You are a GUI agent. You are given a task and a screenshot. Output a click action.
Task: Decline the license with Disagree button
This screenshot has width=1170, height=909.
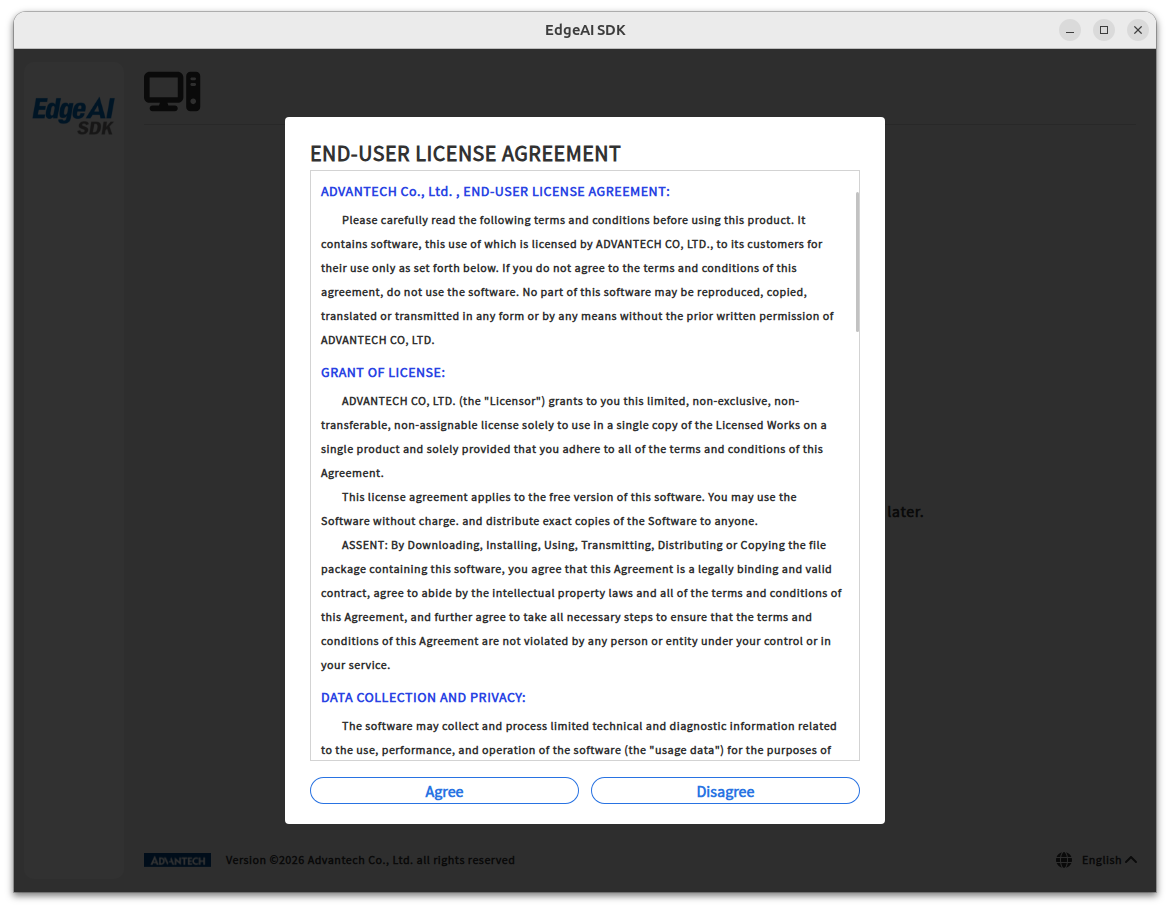(x=725, y=790)
